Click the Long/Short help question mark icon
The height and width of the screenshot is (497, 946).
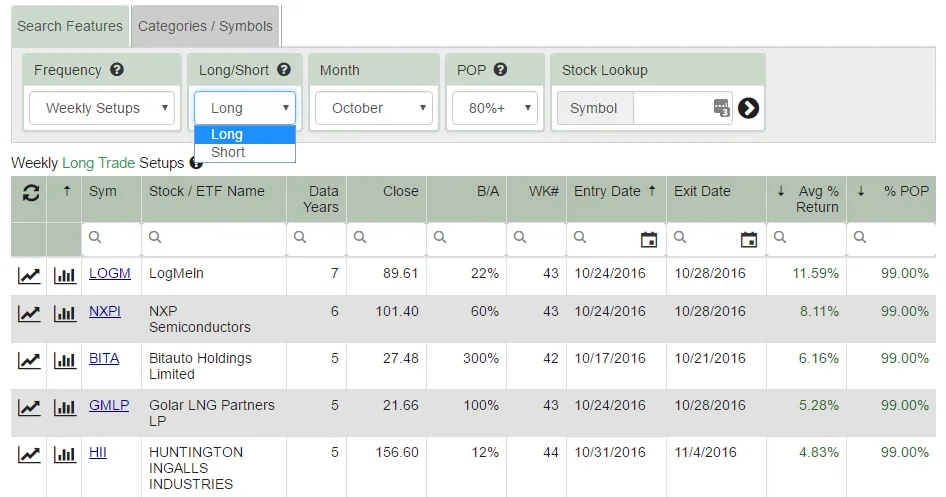(x=284, y=69)
